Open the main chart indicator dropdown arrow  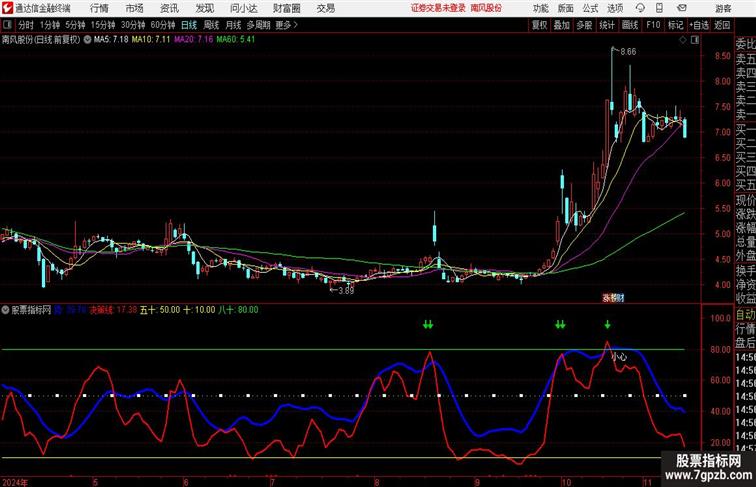point(87,40)
